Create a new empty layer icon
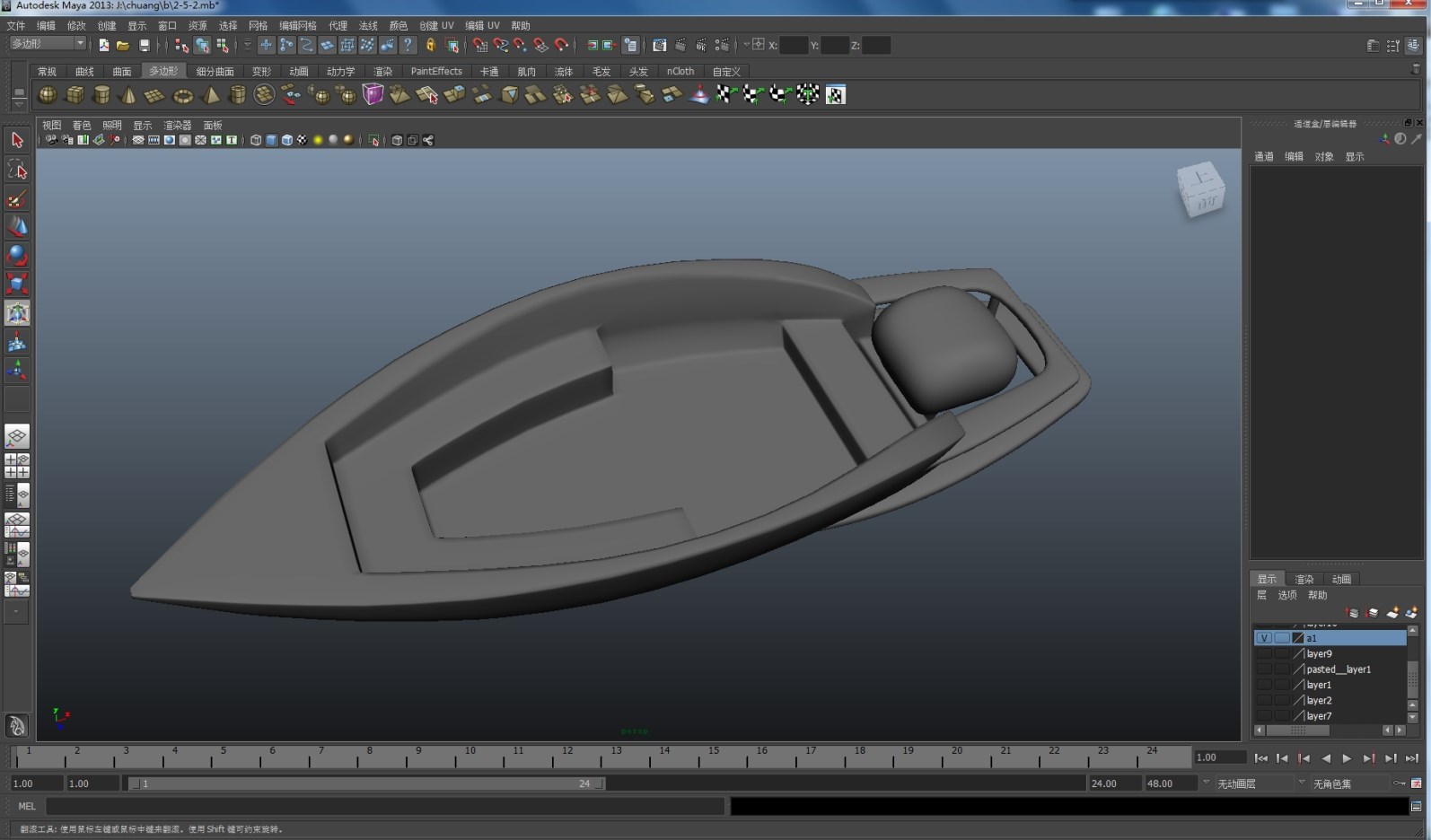Viewport: 1431px width, 840px height. (1391, 613)
